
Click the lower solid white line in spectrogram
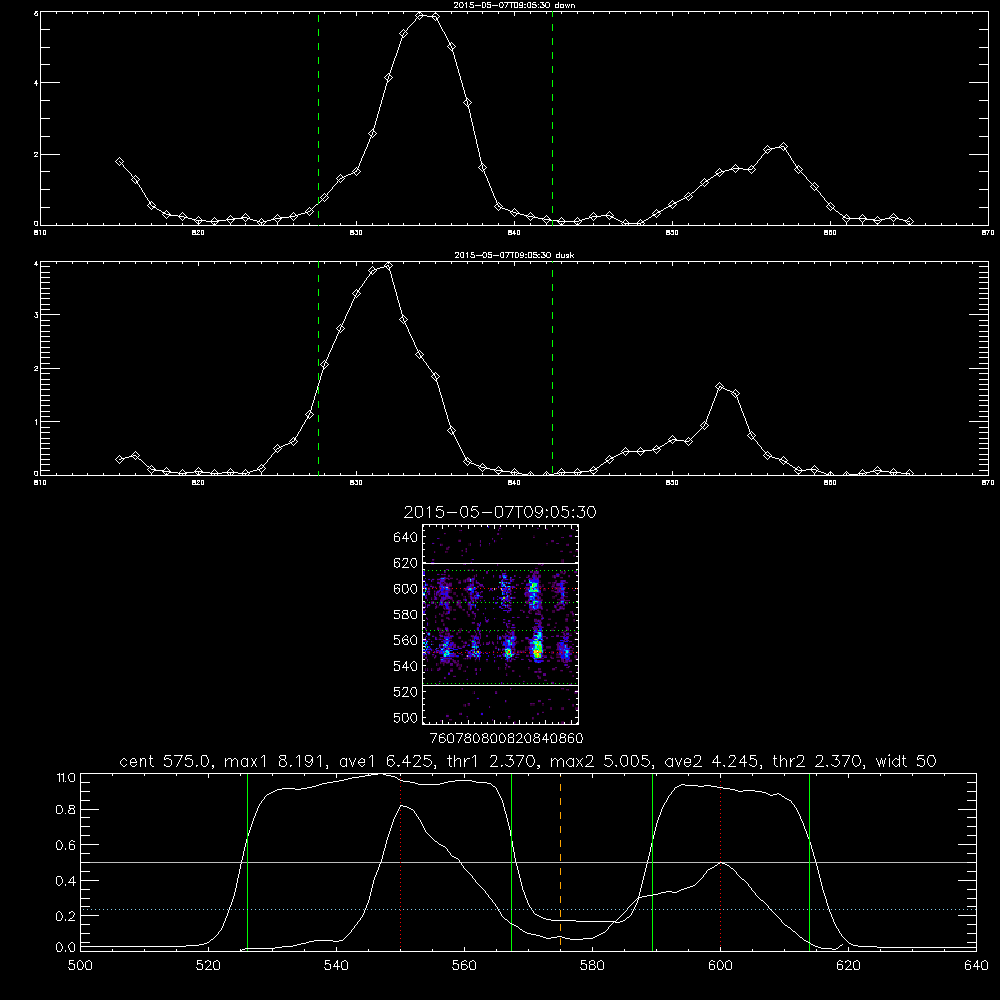(x=500, y=685)
